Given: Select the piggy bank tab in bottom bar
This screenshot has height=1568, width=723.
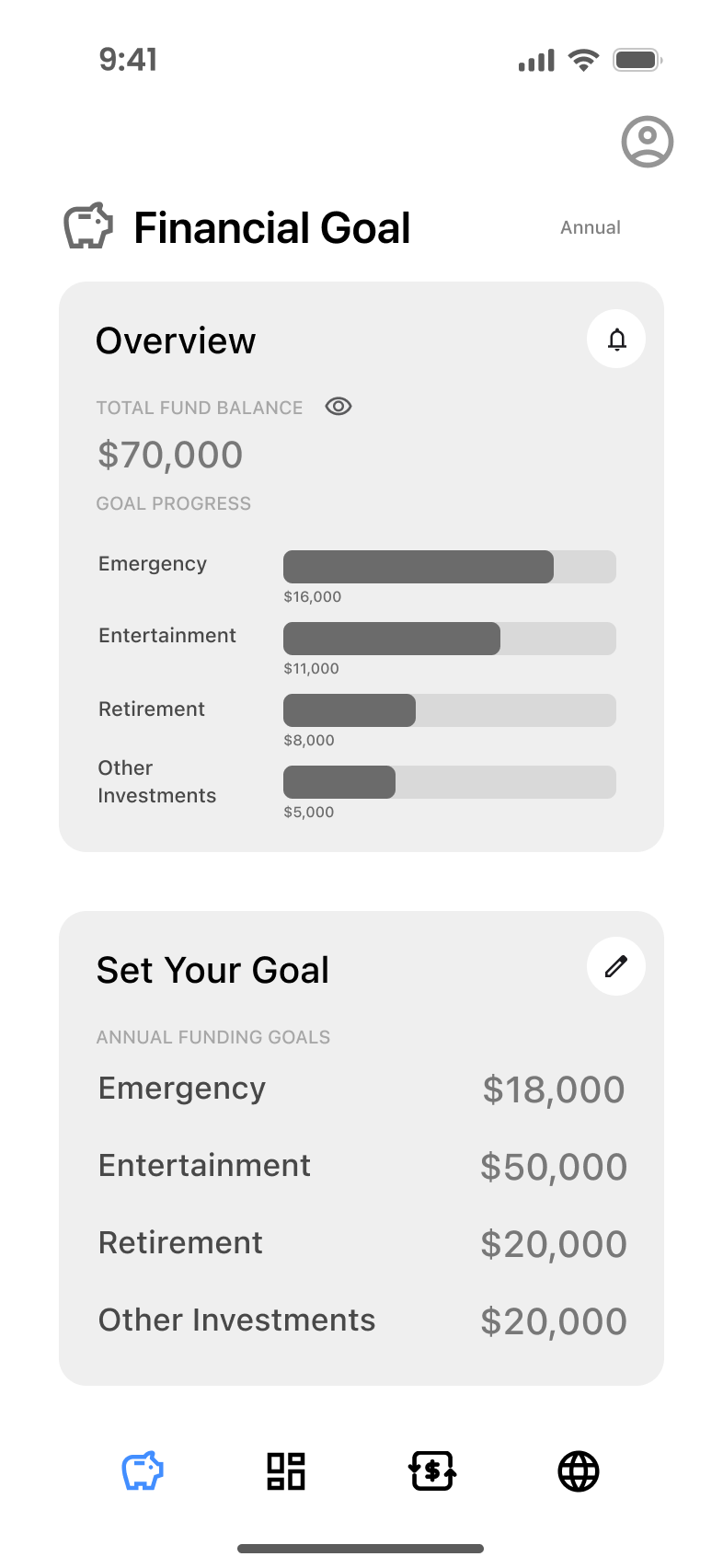Looking at the screenshot, I should click(143, 1470).
